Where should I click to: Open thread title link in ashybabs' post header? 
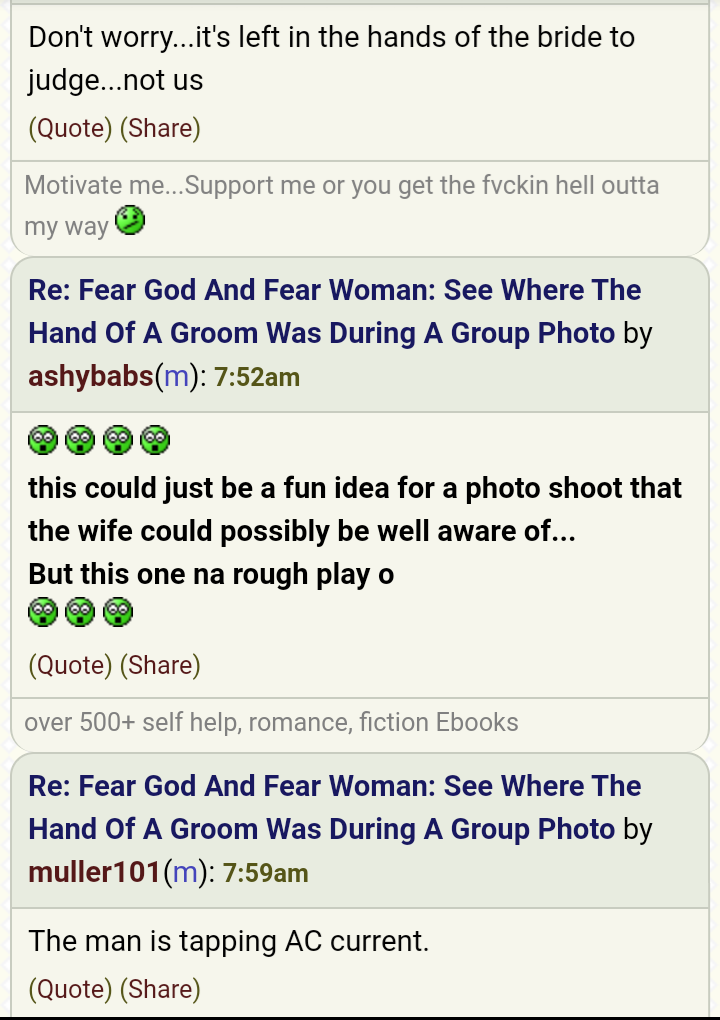(x=335, y=312)
